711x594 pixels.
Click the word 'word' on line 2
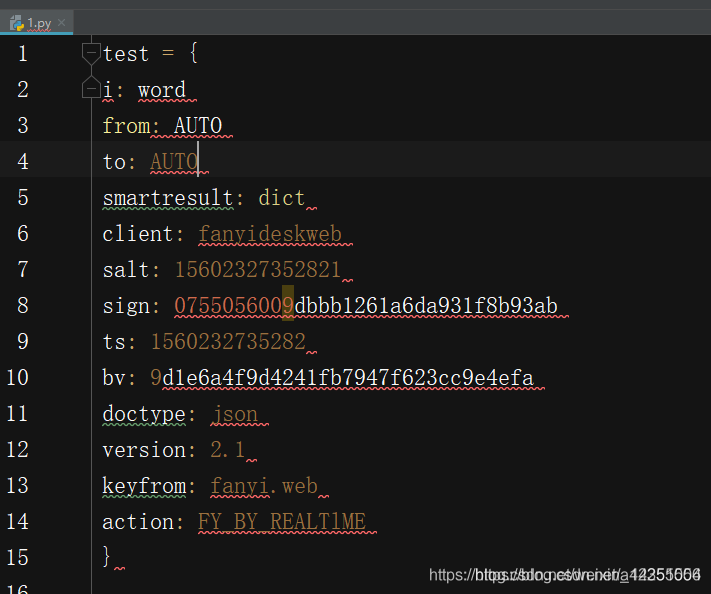[162, 90]
